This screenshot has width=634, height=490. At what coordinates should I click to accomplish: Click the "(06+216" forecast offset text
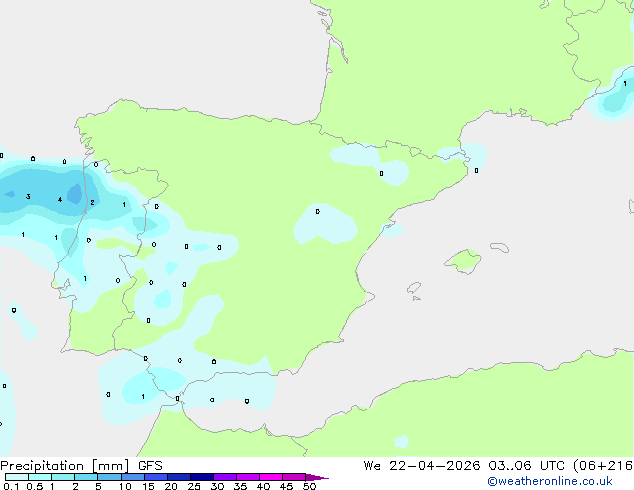[x=603, y=466]
